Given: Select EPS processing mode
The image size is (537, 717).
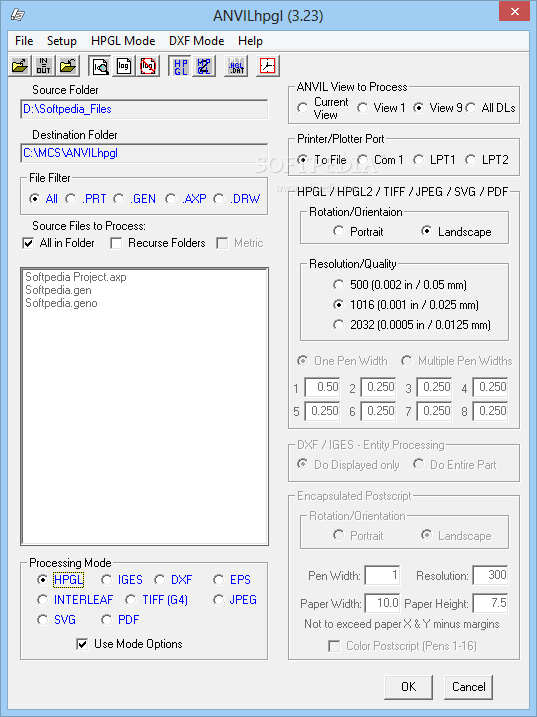Looking at the screenshot, I should (x=232, y=580).
